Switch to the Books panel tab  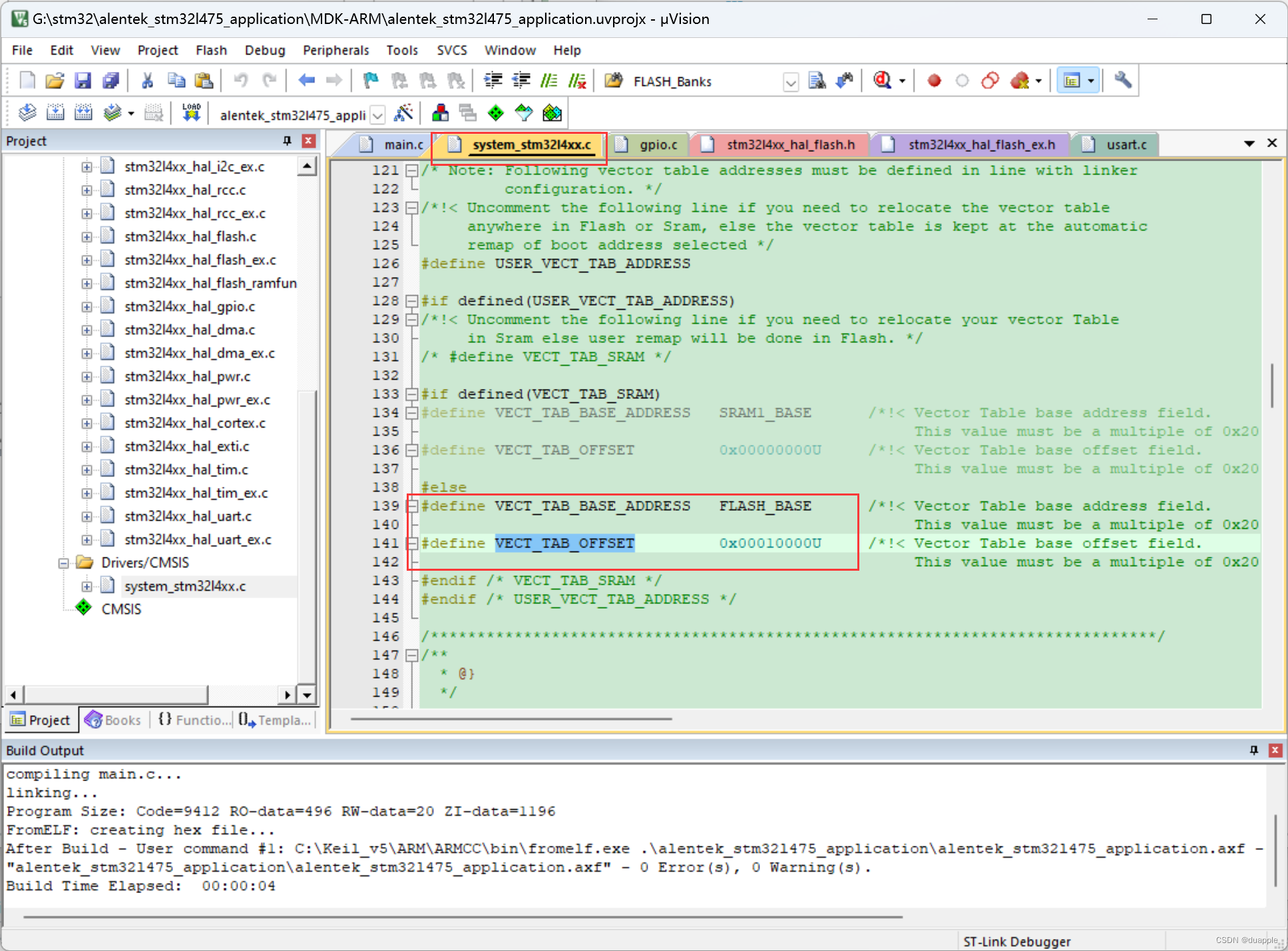113,720
